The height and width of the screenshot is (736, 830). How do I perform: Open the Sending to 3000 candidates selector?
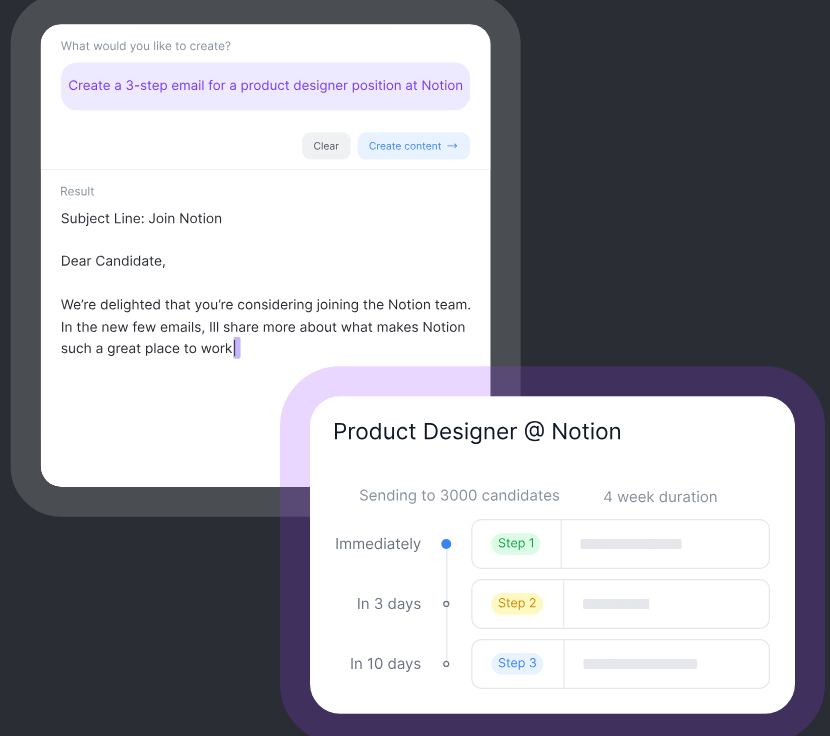pyautogui.click(x=459, y=495)
